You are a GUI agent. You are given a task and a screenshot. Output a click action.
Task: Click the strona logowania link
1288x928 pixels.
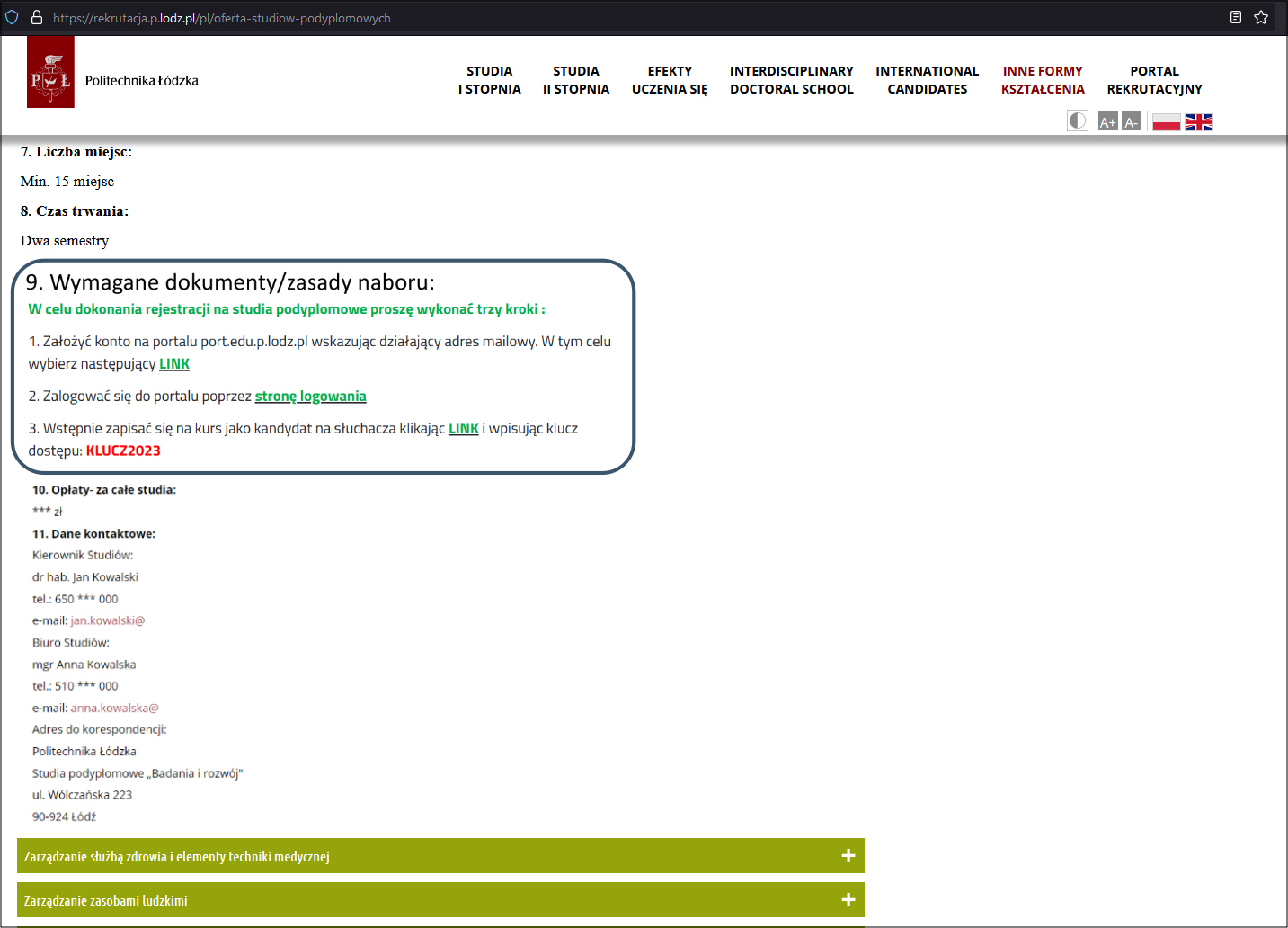[x=310, y=397]
